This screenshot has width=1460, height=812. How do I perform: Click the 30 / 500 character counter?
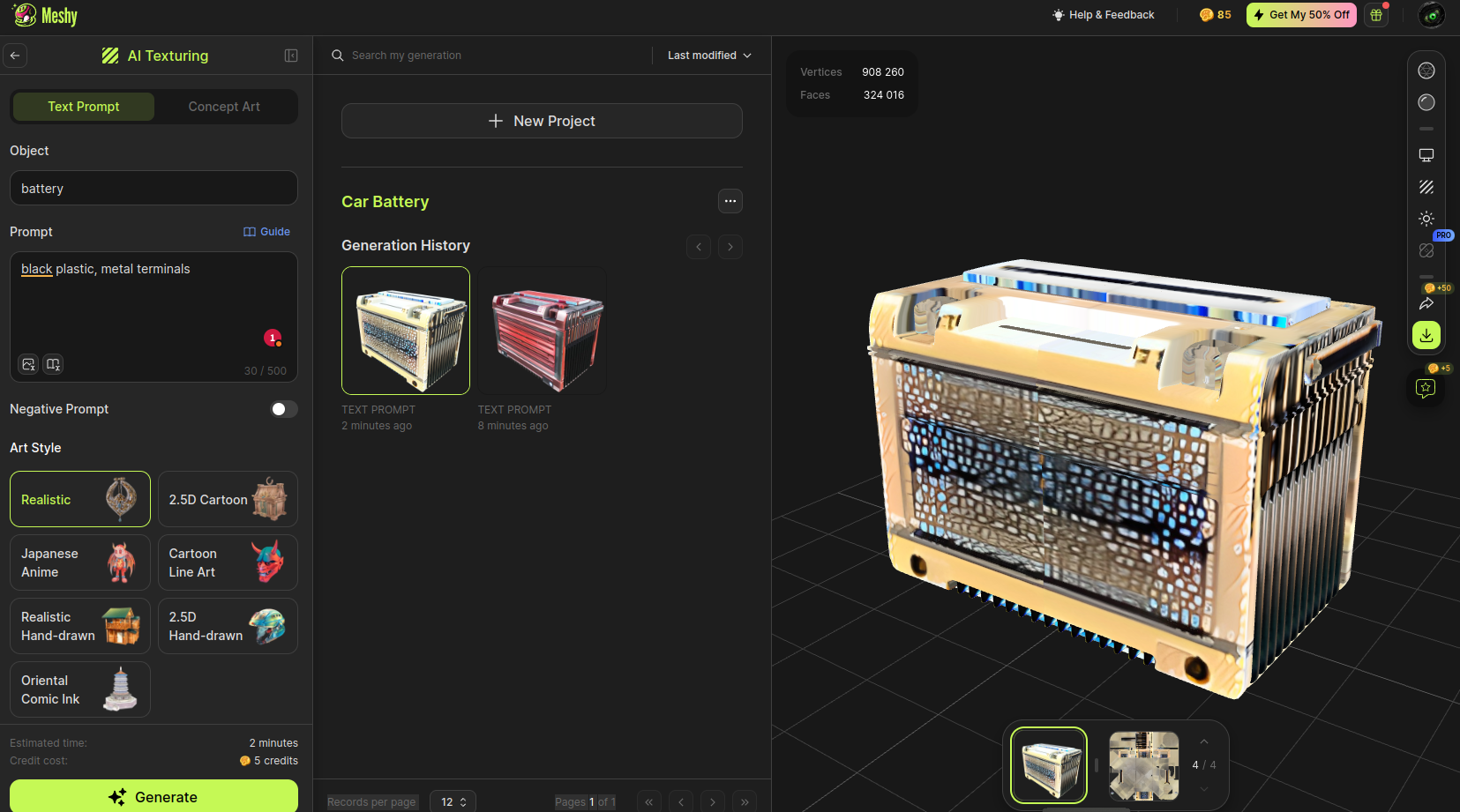click(266, 371)
